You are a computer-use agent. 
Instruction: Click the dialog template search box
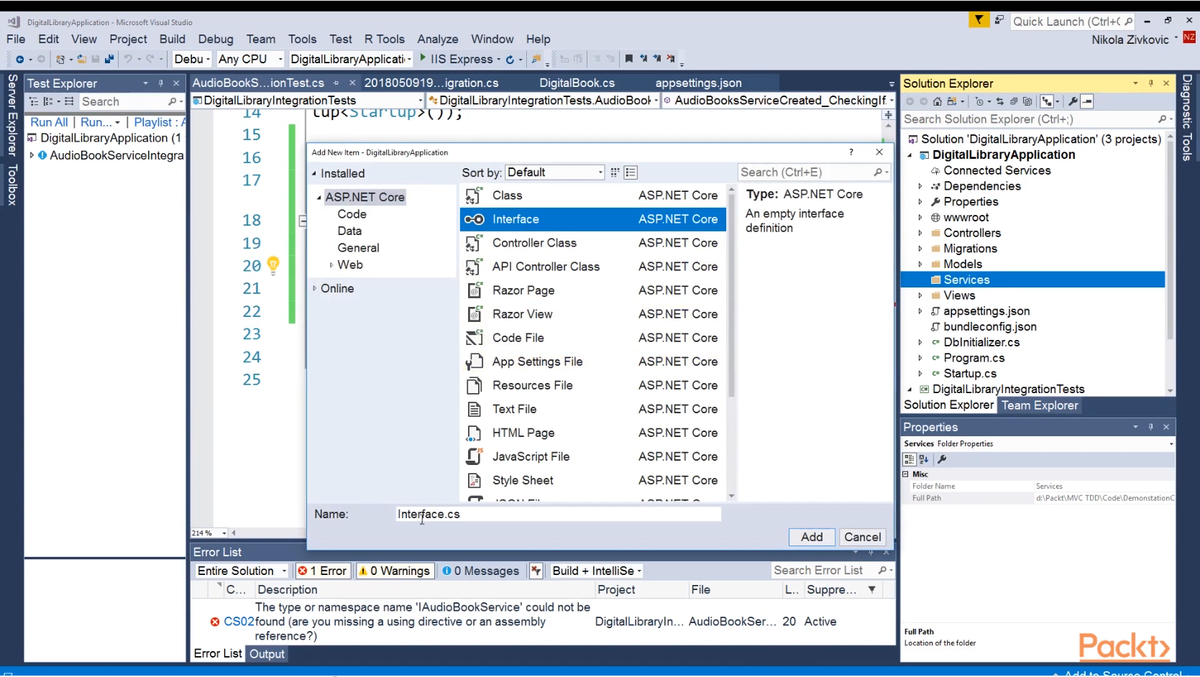pos(813,172)
